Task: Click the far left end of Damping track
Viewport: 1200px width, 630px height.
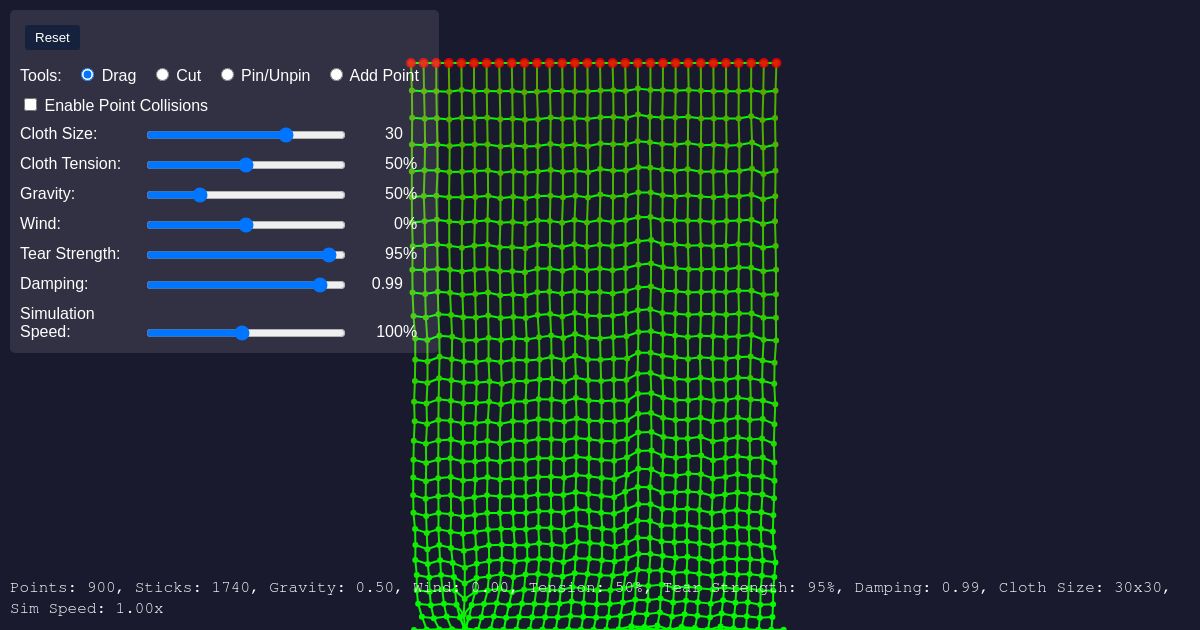Action: point(149,285)
